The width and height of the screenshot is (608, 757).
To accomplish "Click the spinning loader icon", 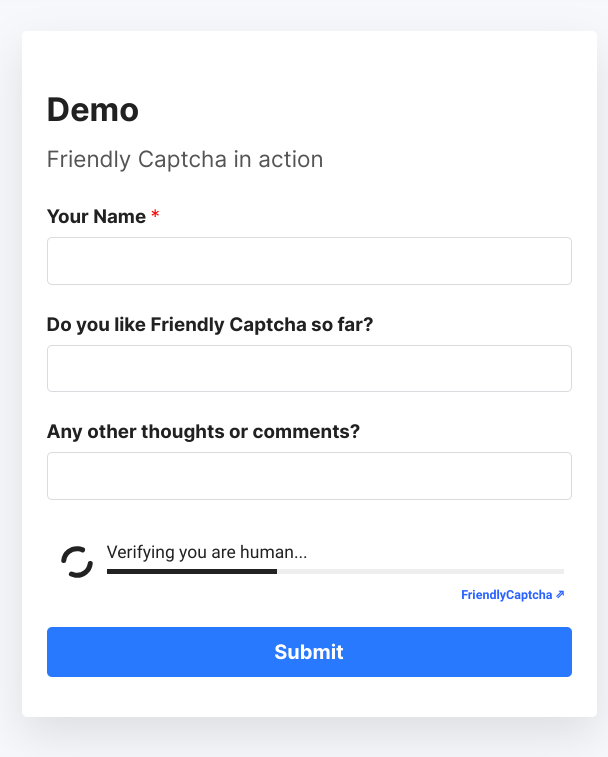I will (77, 562).
